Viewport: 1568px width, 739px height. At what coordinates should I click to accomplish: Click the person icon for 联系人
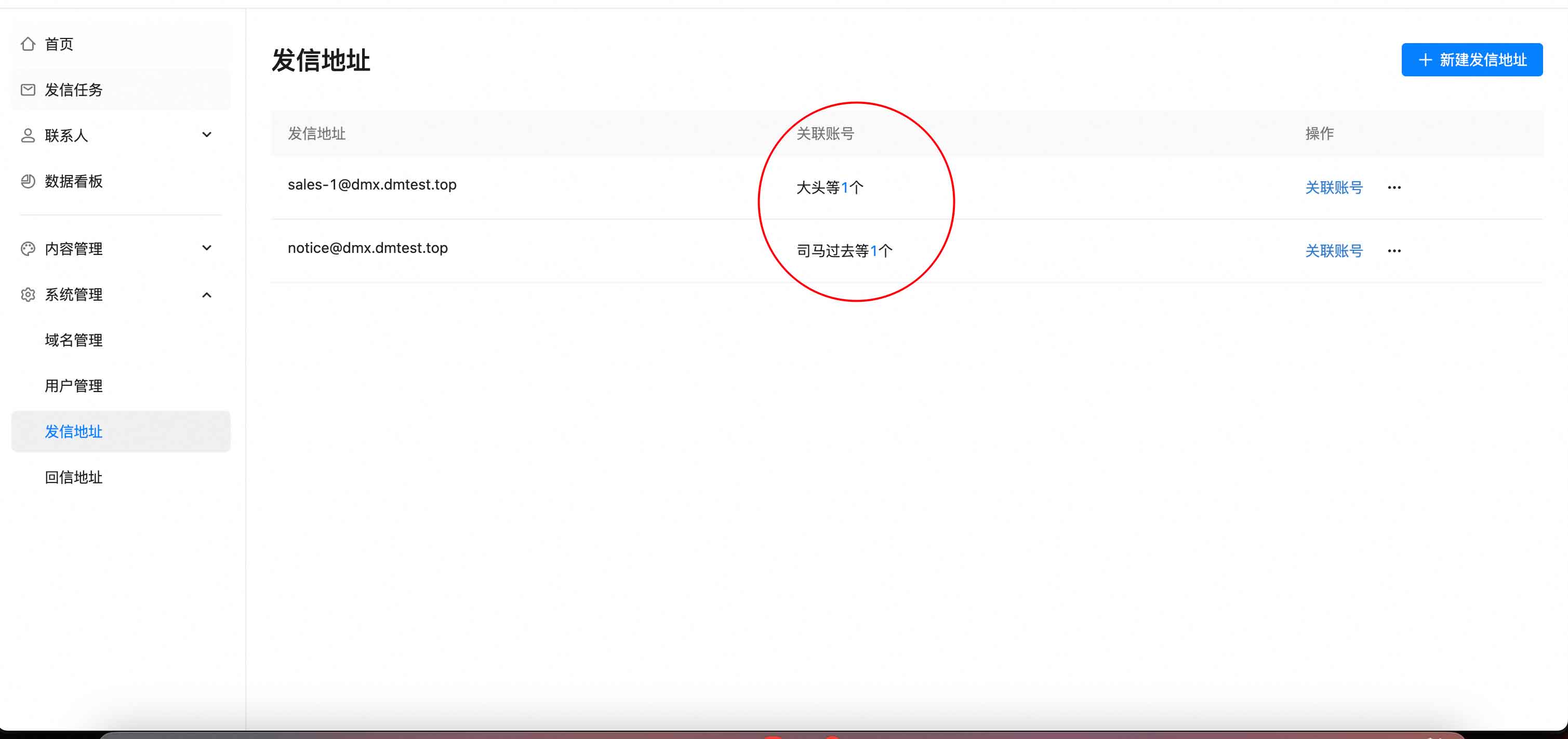[28, 135]
